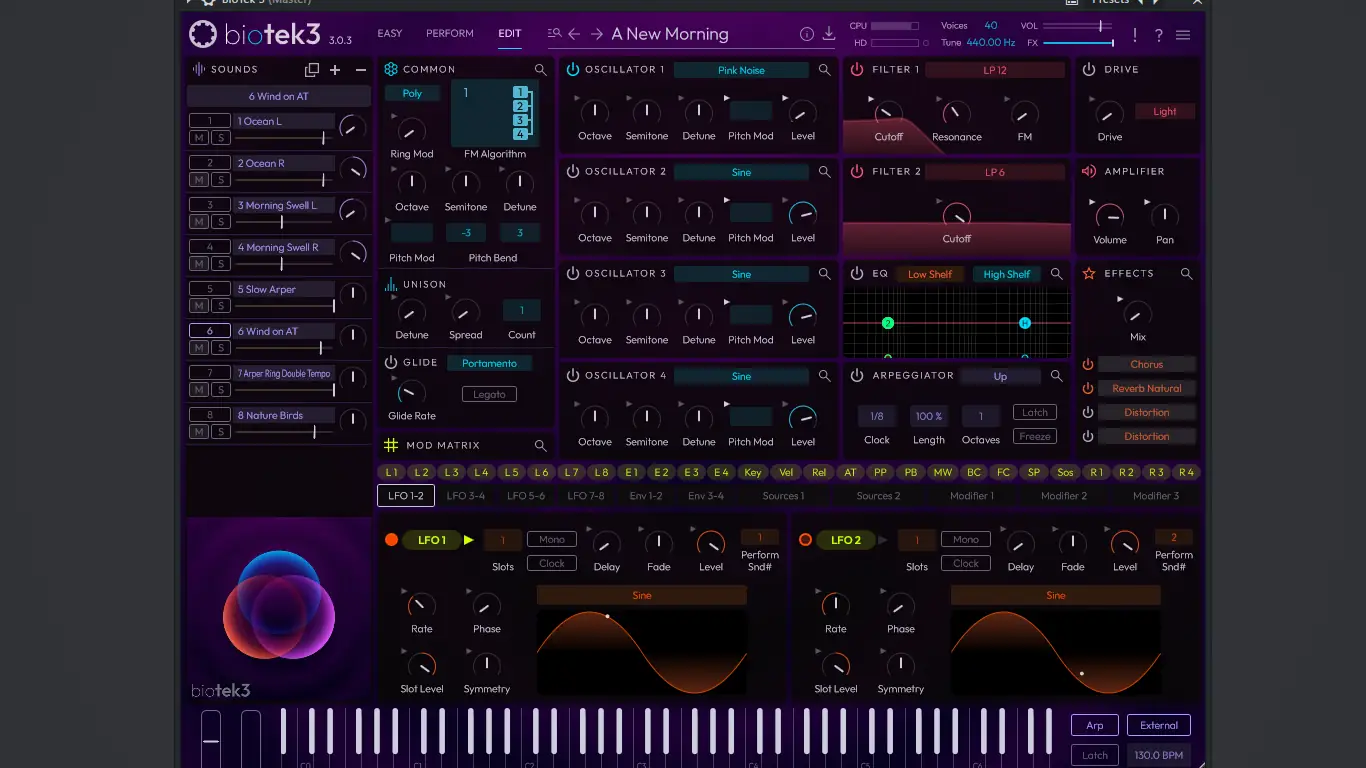Go to next preset arrow
The width and height of the screenshot is (1366, 768).
[x=597, y=34]
